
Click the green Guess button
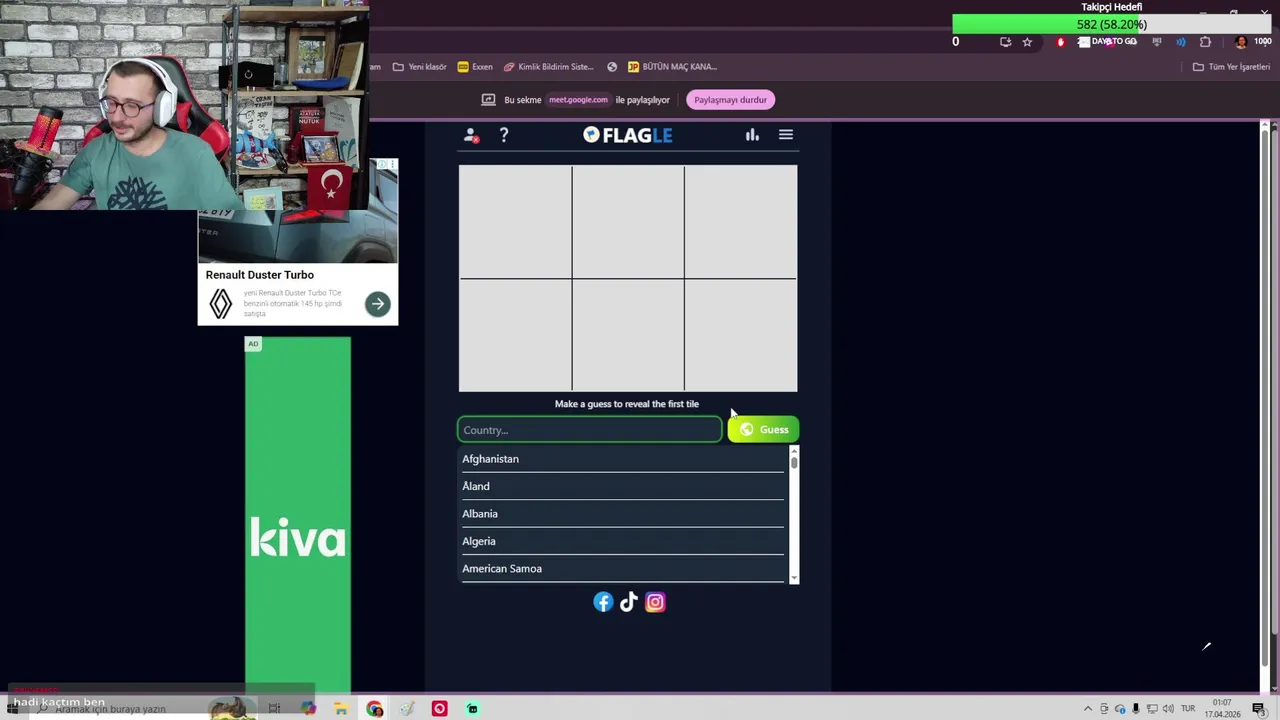(763, 430)
